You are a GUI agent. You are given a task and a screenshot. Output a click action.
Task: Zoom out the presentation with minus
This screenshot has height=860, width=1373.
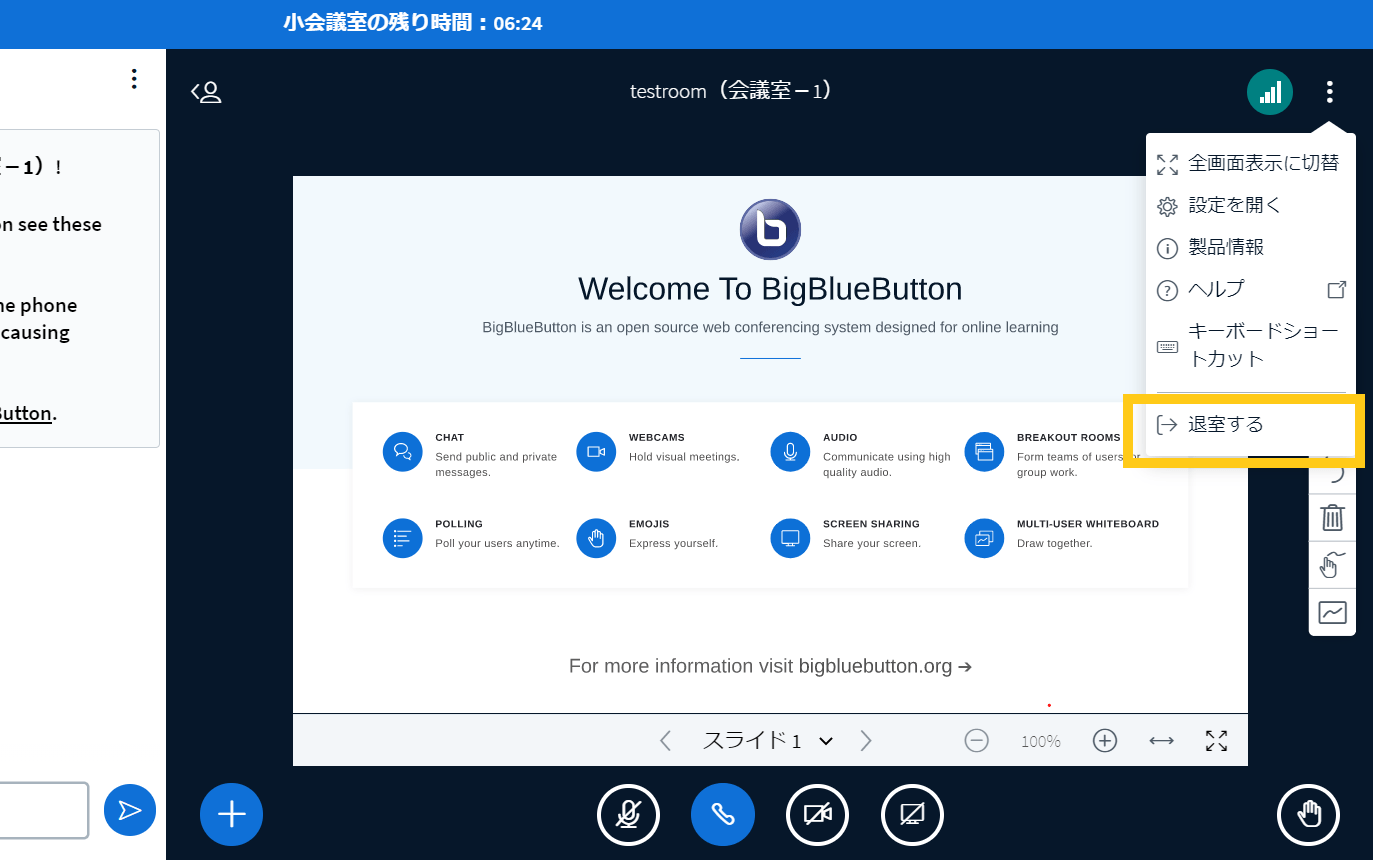pos(977,741)
